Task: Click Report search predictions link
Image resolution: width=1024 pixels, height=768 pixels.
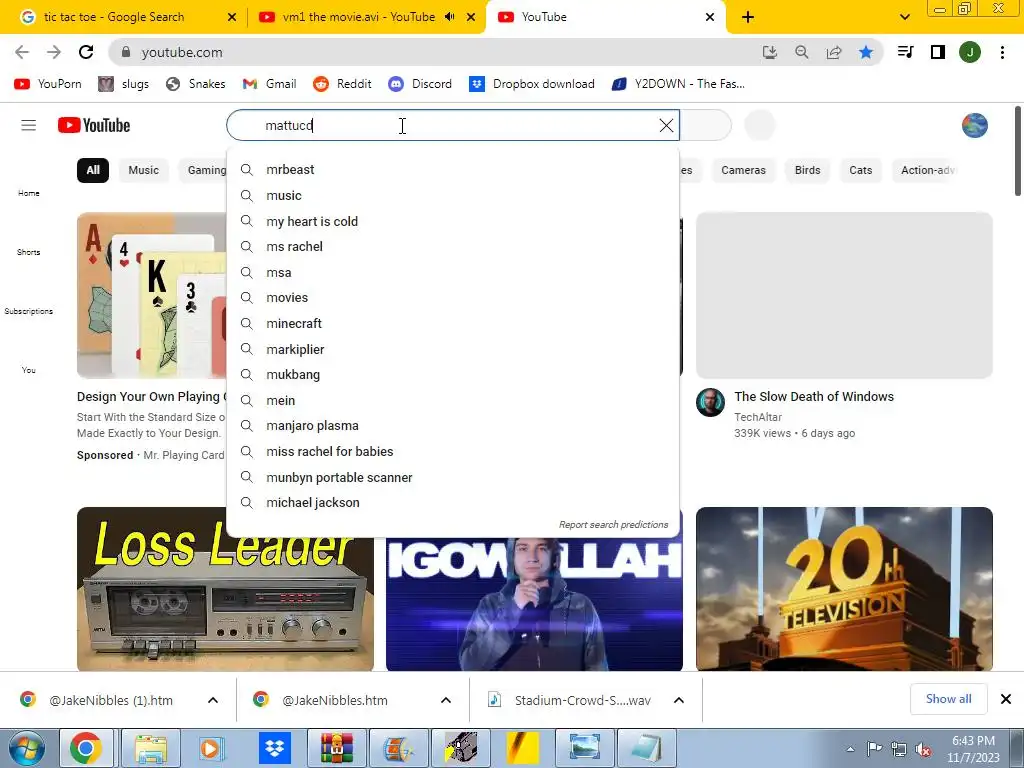Action: [x=613, y=524]
